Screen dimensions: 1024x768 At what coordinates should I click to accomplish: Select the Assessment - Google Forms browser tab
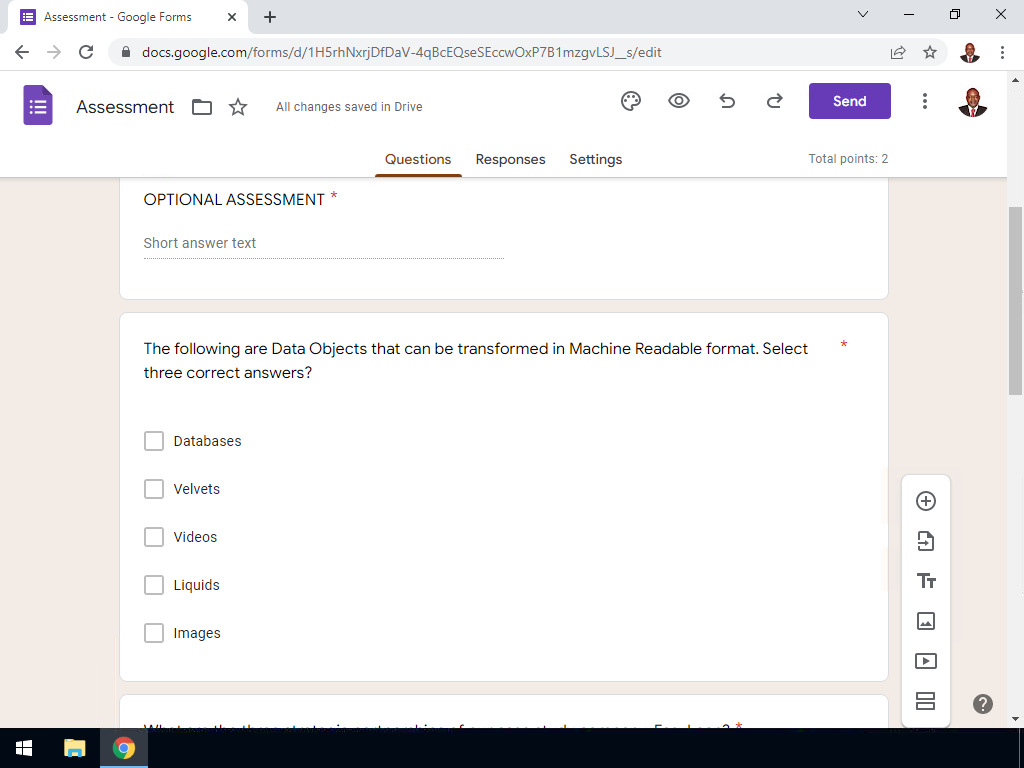click(128, 17)
